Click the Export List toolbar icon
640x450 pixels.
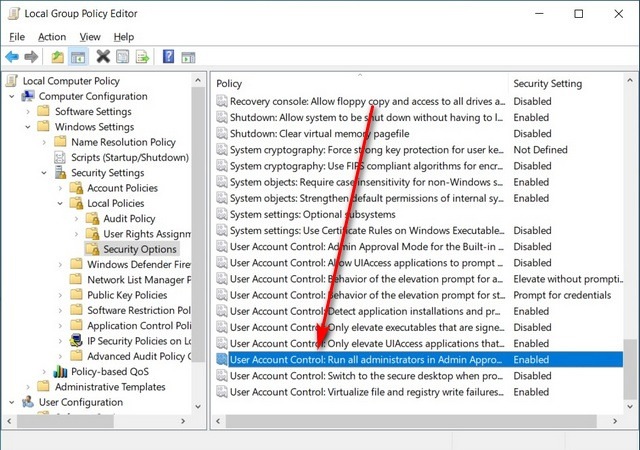click(x=142, y=57)
